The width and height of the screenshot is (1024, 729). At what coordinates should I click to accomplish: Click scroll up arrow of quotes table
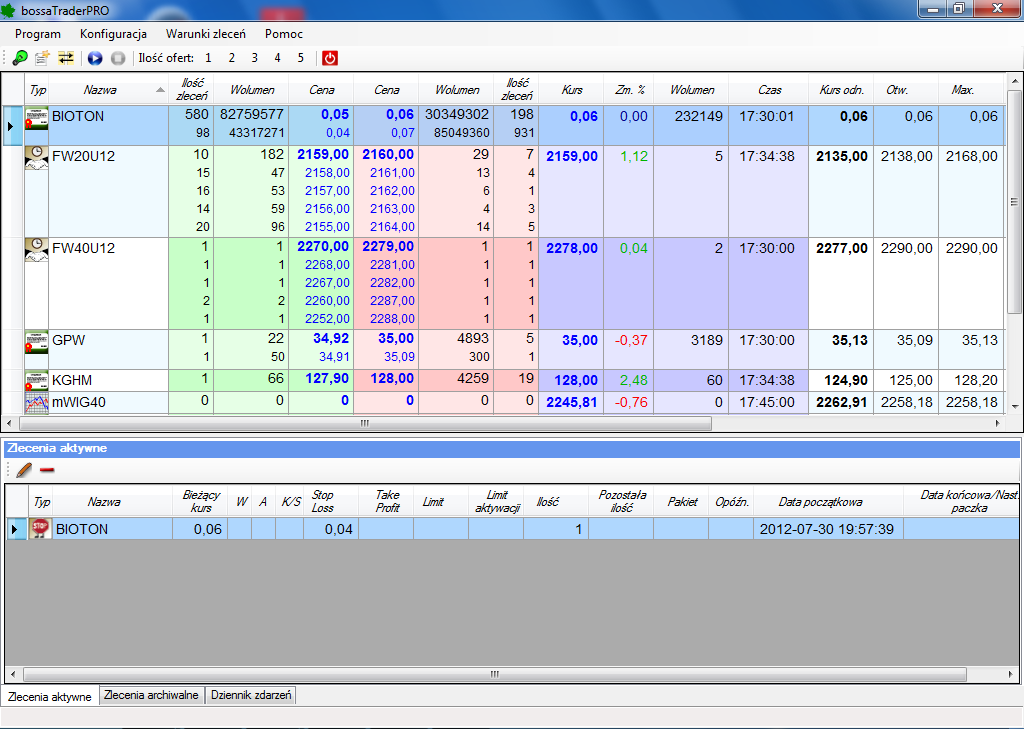pos(1014,81)
